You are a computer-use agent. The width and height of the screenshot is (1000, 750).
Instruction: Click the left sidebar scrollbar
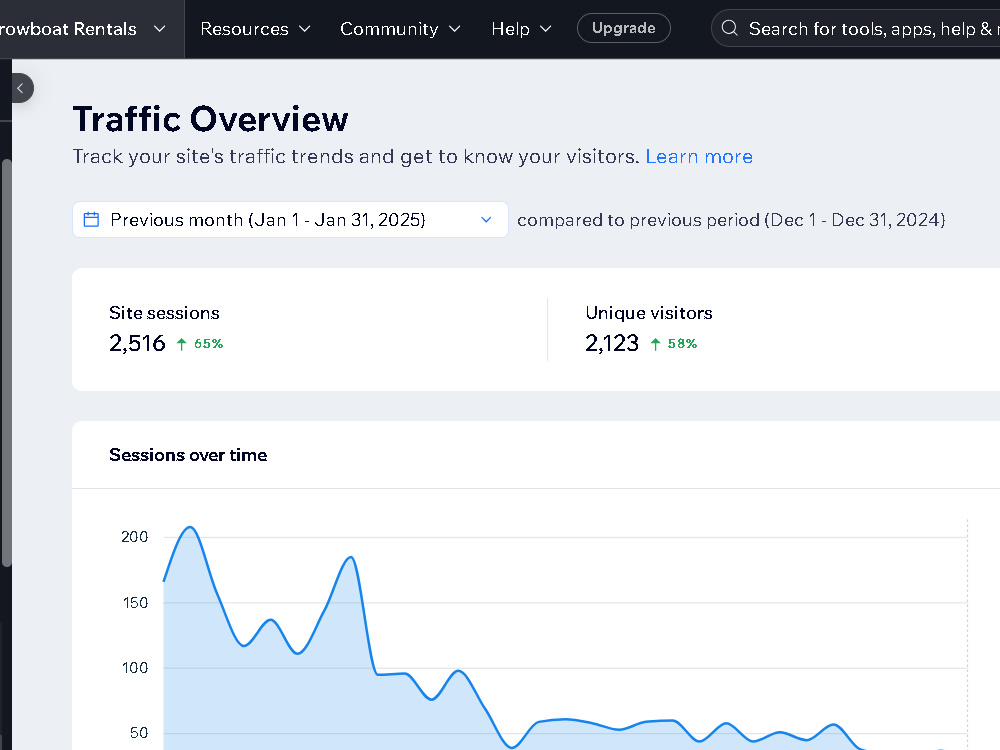(x=6, y=362)
